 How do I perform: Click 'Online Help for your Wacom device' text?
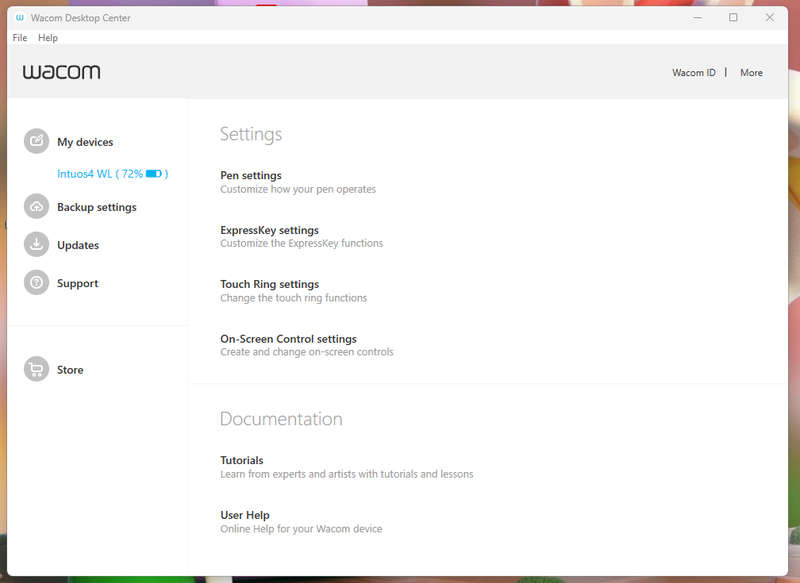point(301,529)
